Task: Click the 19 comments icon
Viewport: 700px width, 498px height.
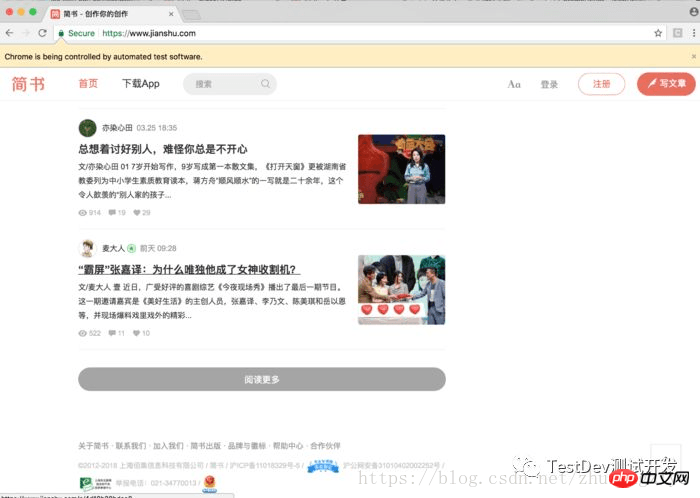Action: 112,212
